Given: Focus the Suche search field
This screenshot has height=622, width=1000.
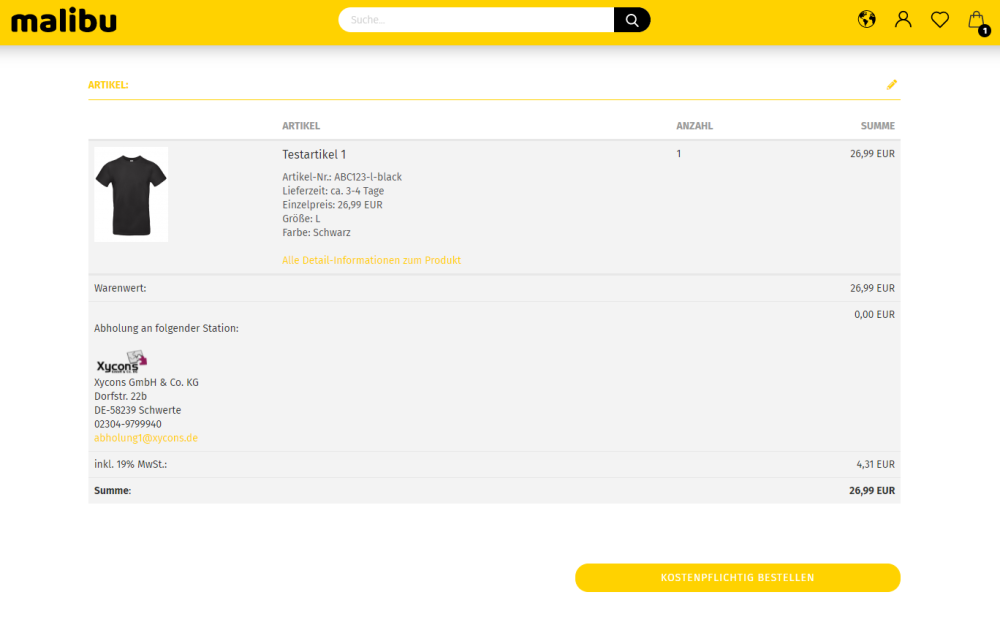Looking at the screenshot, I should coord(476,20).
